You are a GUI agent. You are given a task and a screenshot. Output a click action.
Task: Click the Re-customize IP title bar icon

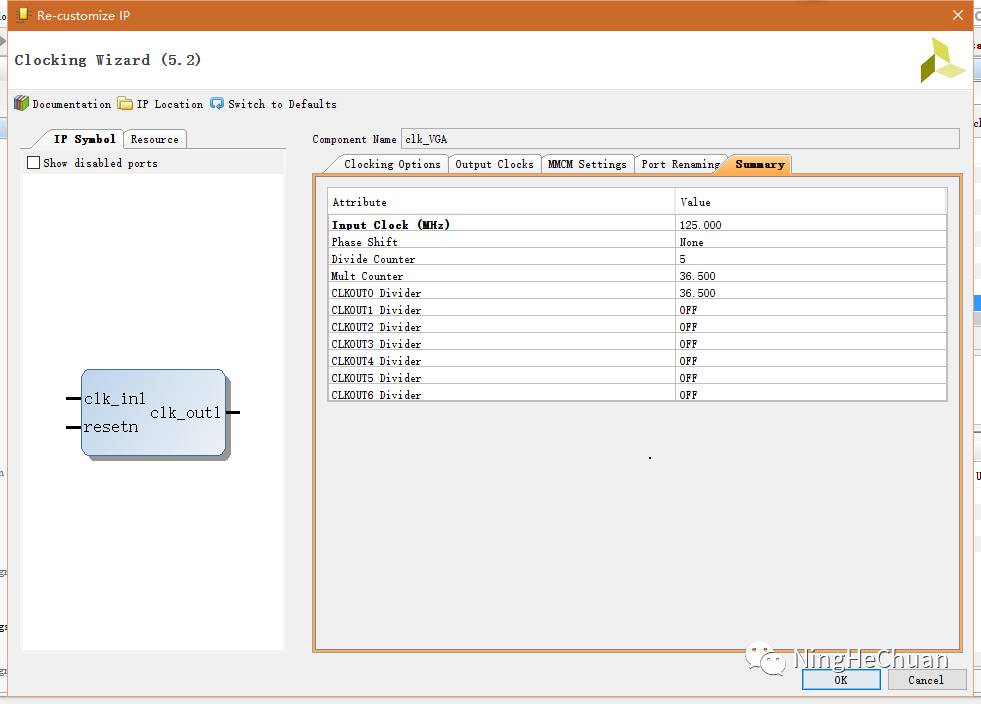point(21,15)
